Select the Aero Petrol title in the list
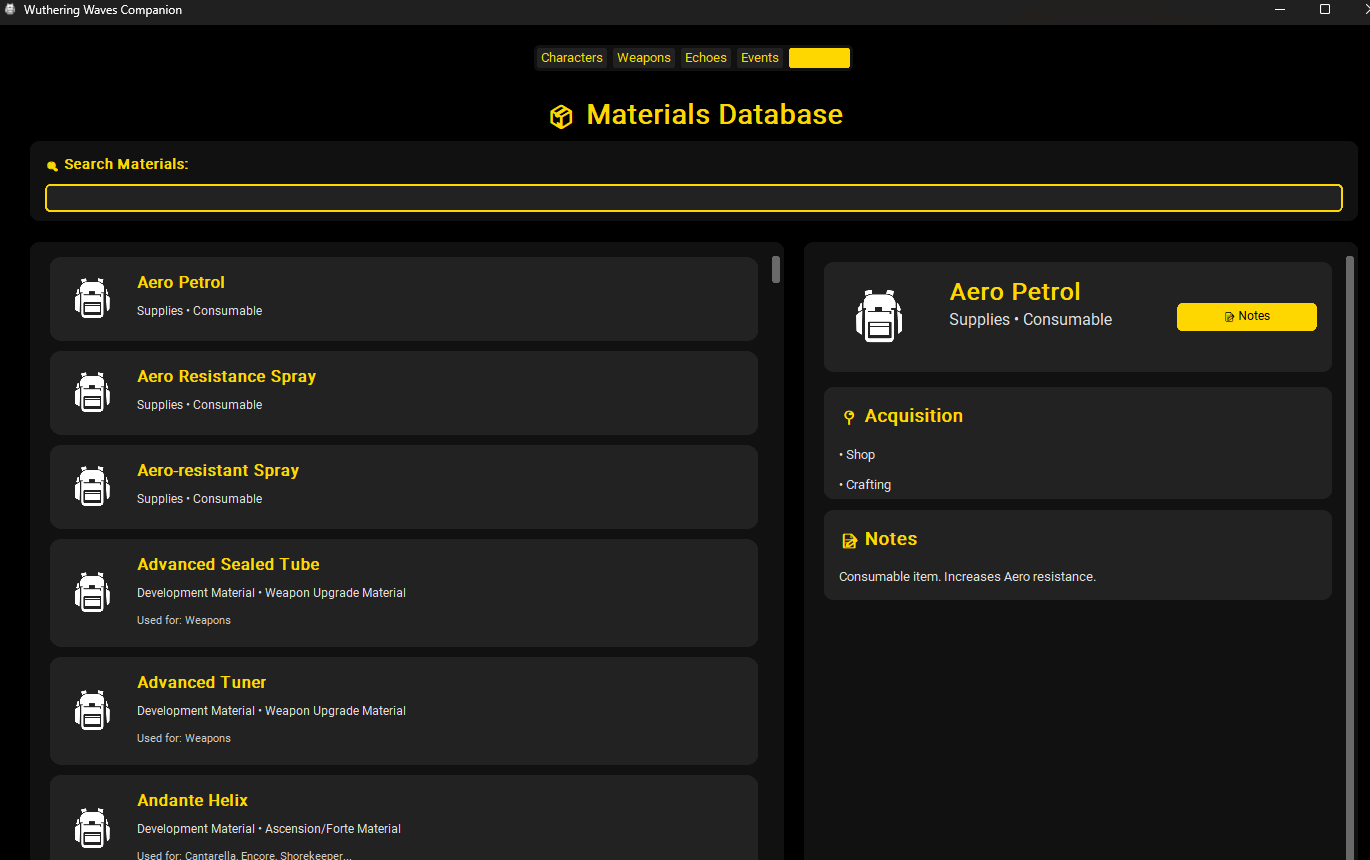1370x860 pixels. pyautogui.click(x=181, y=283)
